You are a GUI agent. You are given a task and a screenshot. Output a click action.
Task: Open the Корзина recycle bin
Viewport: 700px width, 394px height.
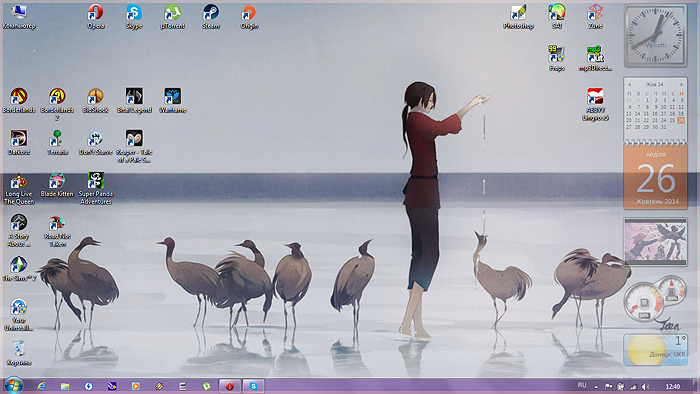19,353
